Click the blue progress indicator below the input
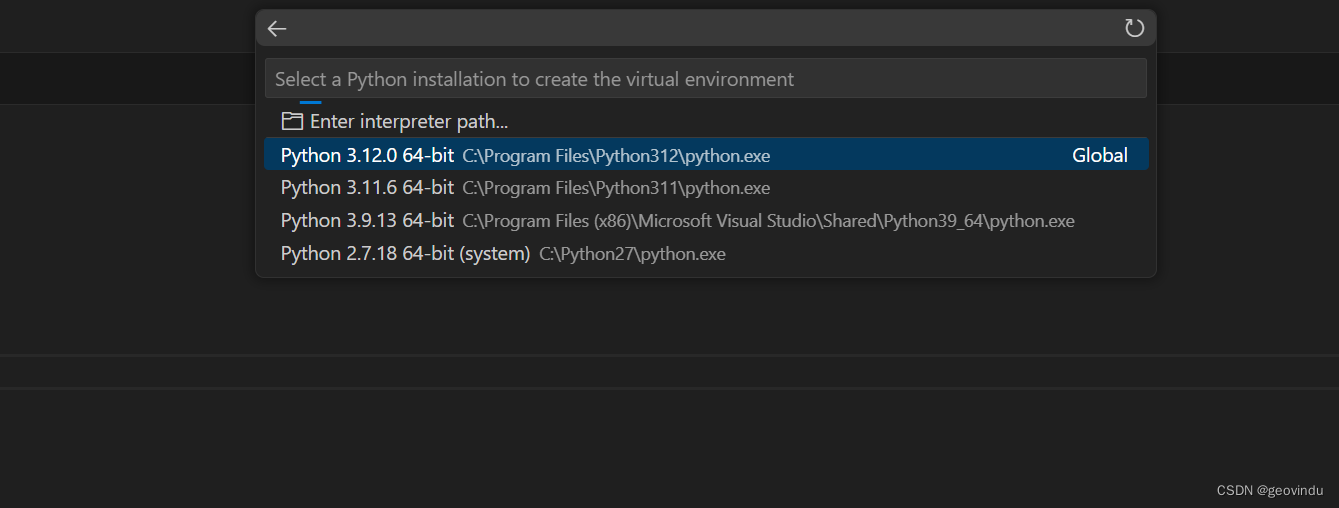Image resolution: width=1339 pixels, height=508 pixels. (x=311, y=102)
